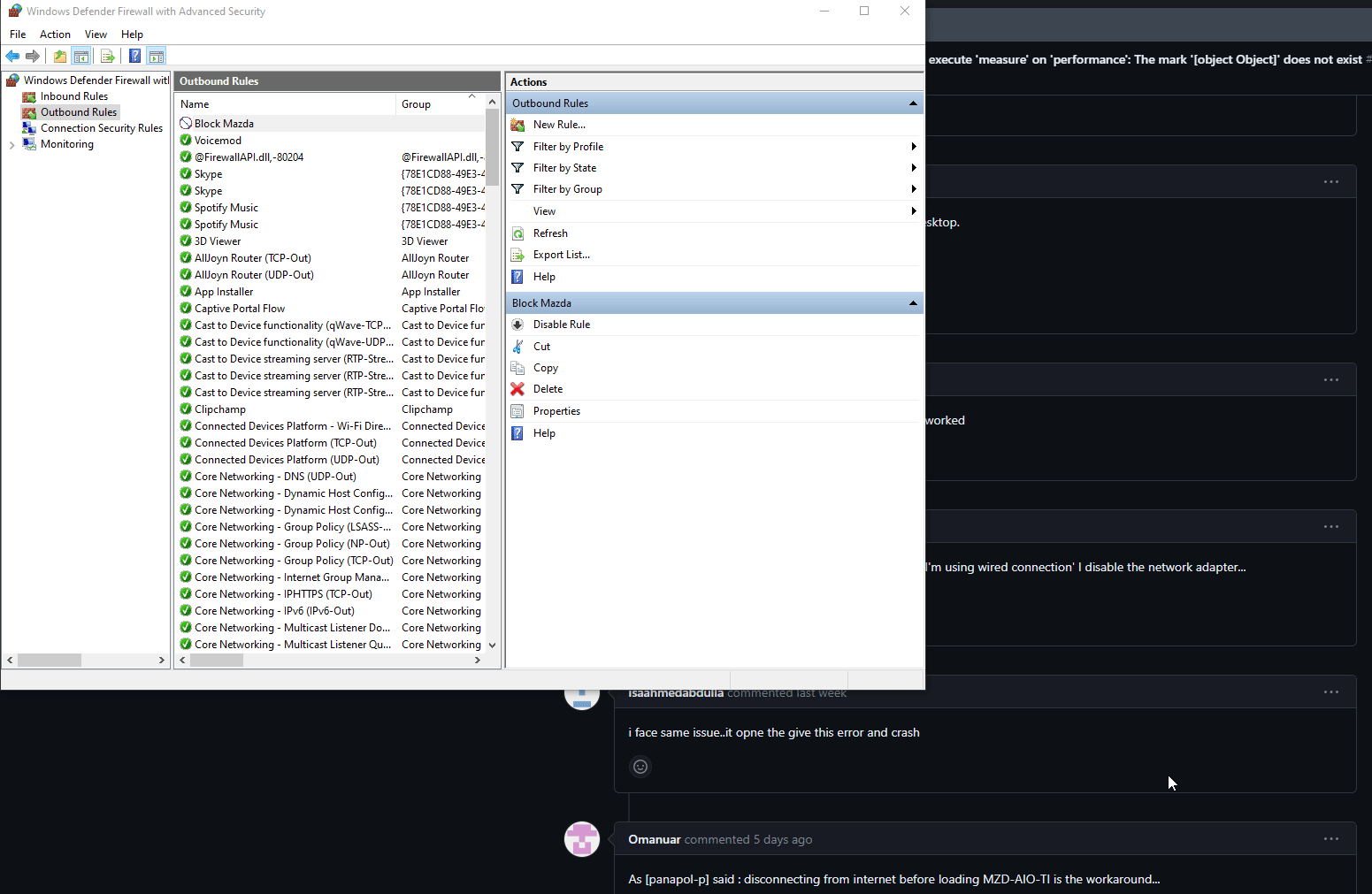Click the green check icon beside Voicemod
The height and width of the screenshot is (894, 1372).
click(186, 141)
